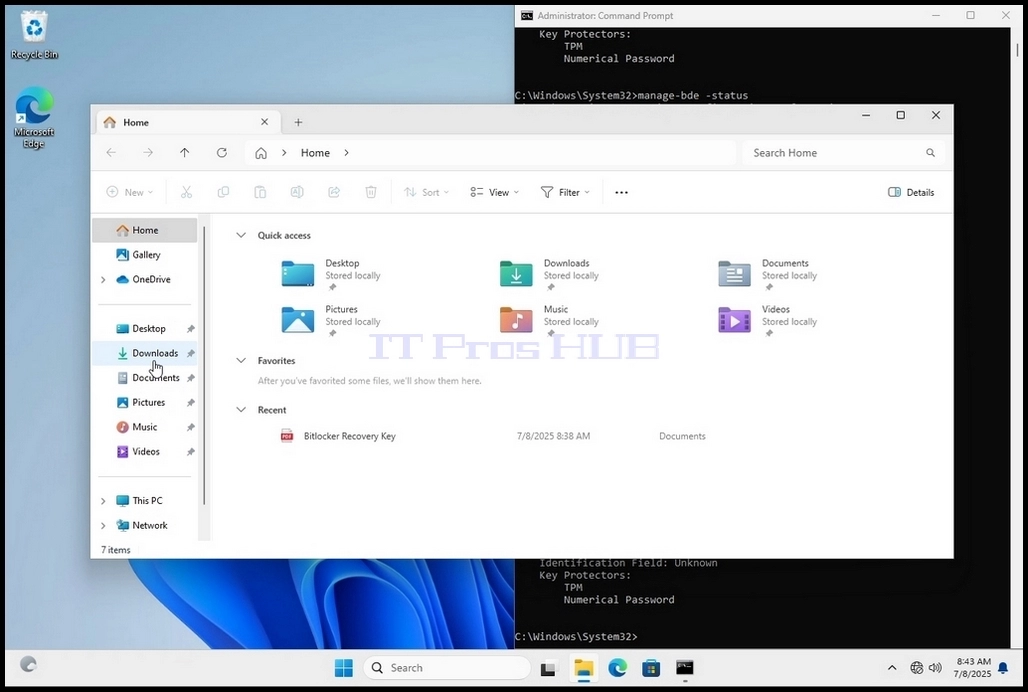Open the New dropdown menu
The height and width of the screenshot is (692, 1028).
130,192
